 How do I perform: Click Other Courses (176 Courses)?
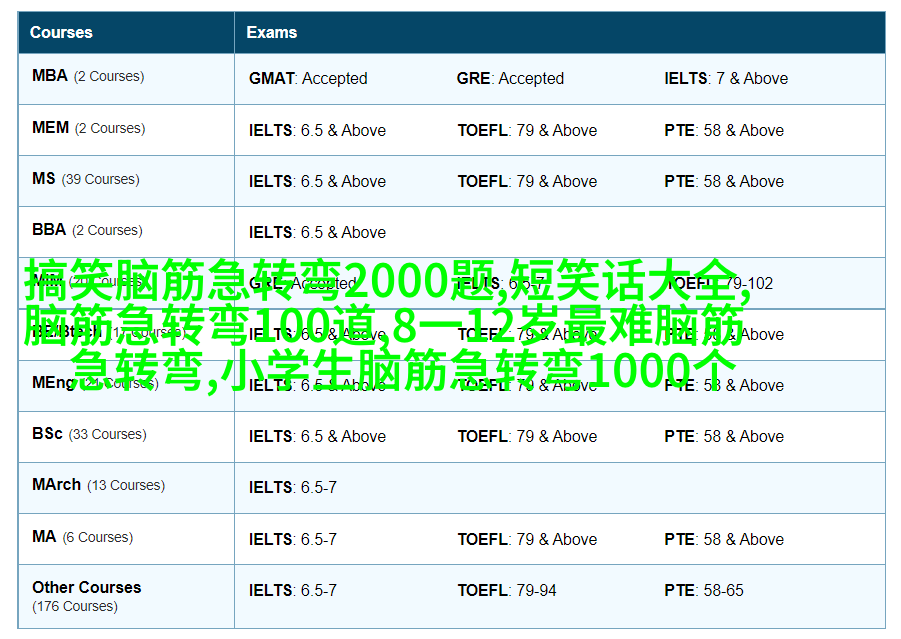86,588
